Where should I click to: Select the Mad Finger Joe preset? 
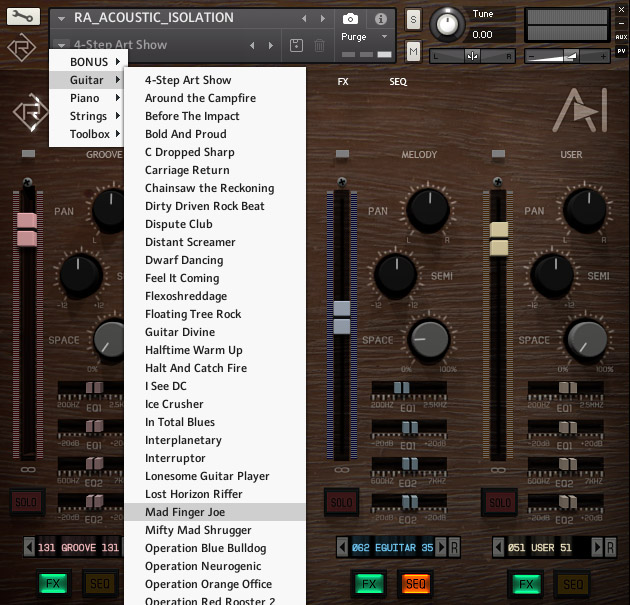click(x=185, y=512)
